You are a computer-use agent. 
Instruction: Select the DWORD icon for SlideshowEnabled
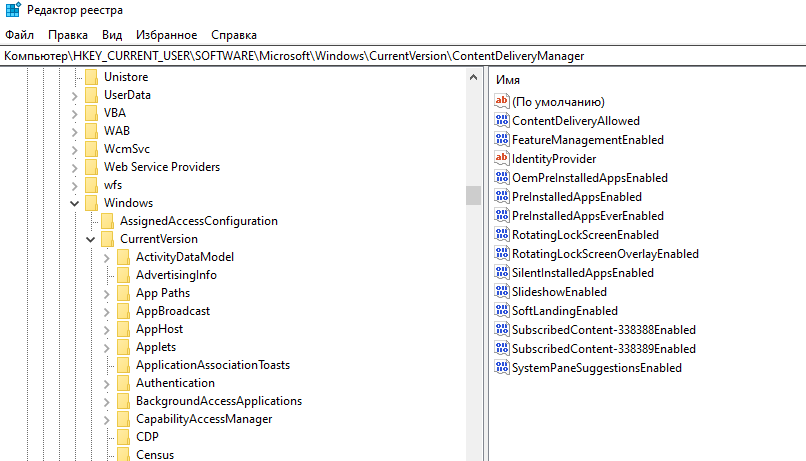[x=502, y=292]
